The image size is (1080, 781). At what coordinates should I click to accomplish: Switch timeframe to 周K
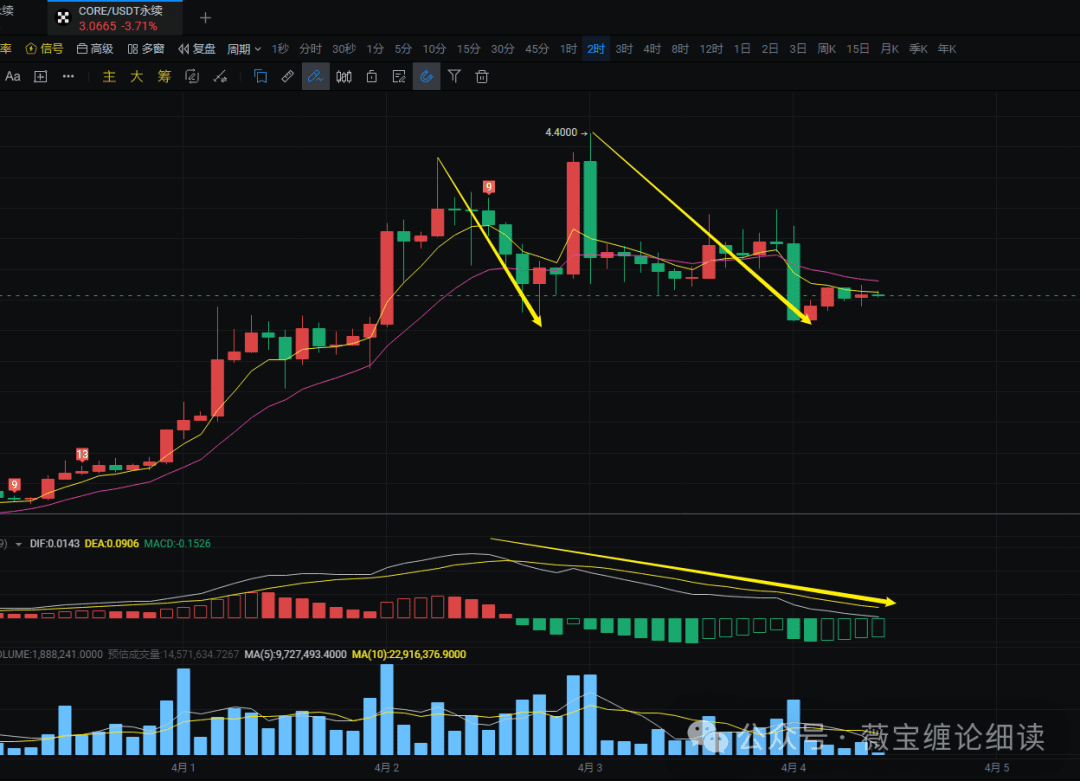[x=827, y=49]
